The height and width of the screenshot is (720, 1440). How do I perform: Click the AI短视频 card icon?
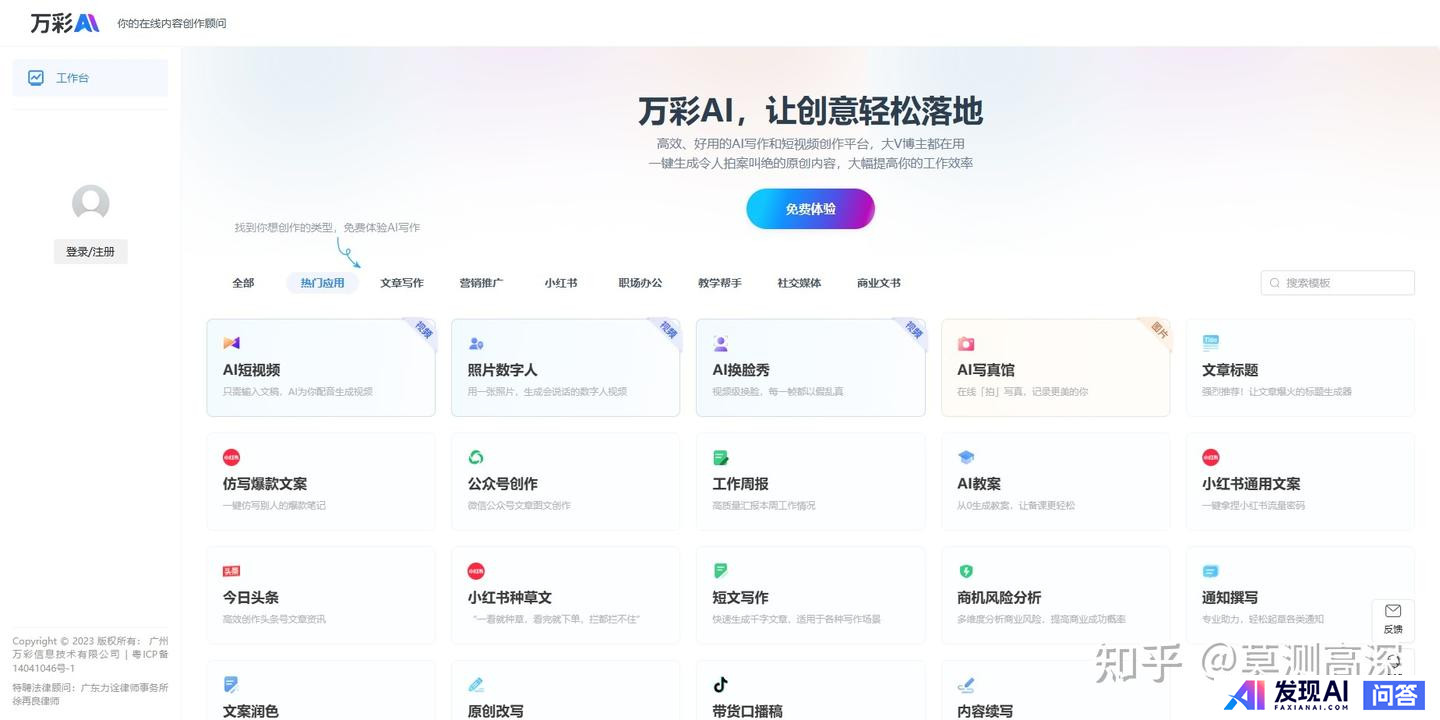coord(231,343)
